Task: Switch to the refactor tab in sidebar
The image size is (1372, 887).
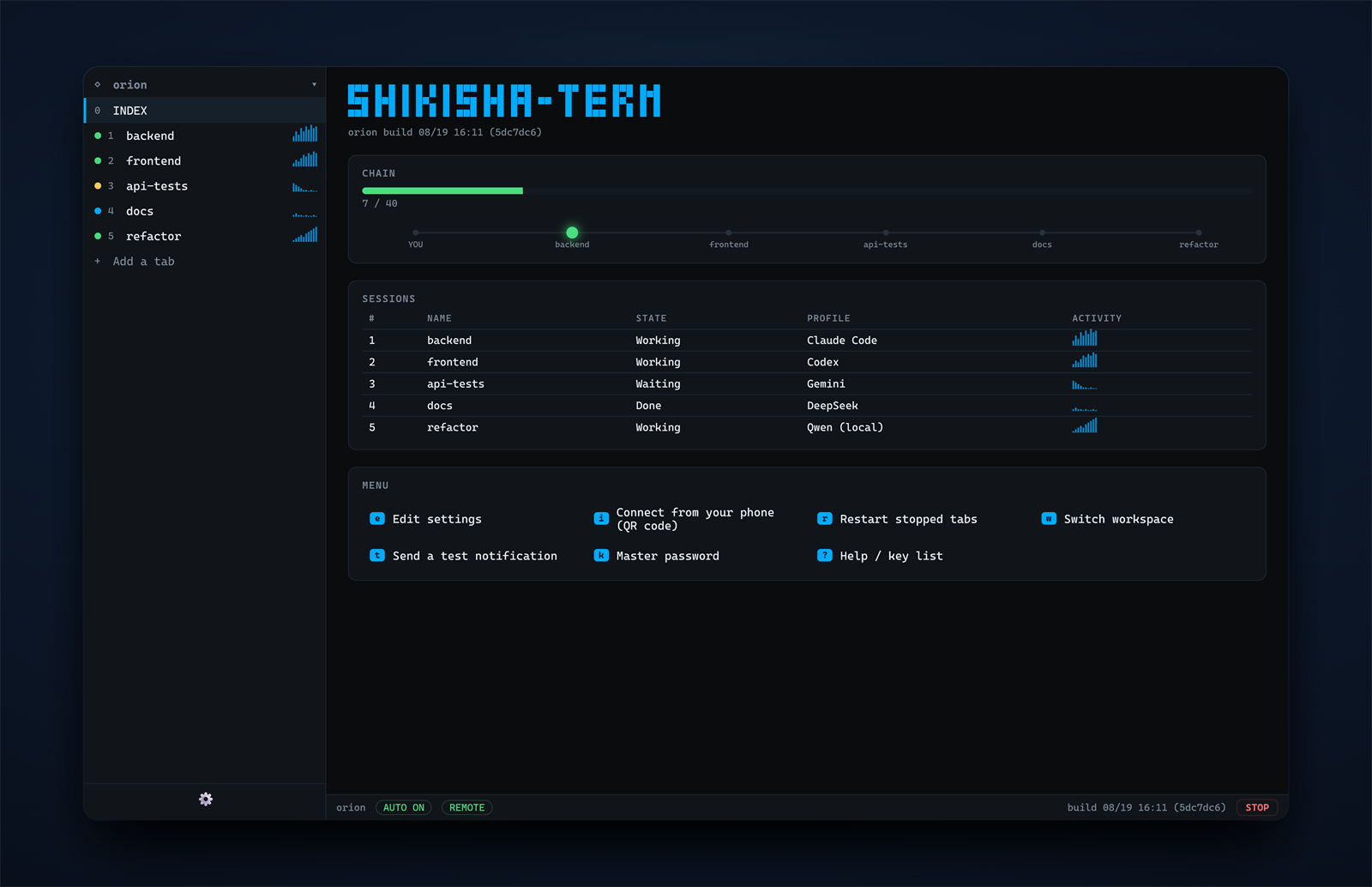Action: pos(205,236)
